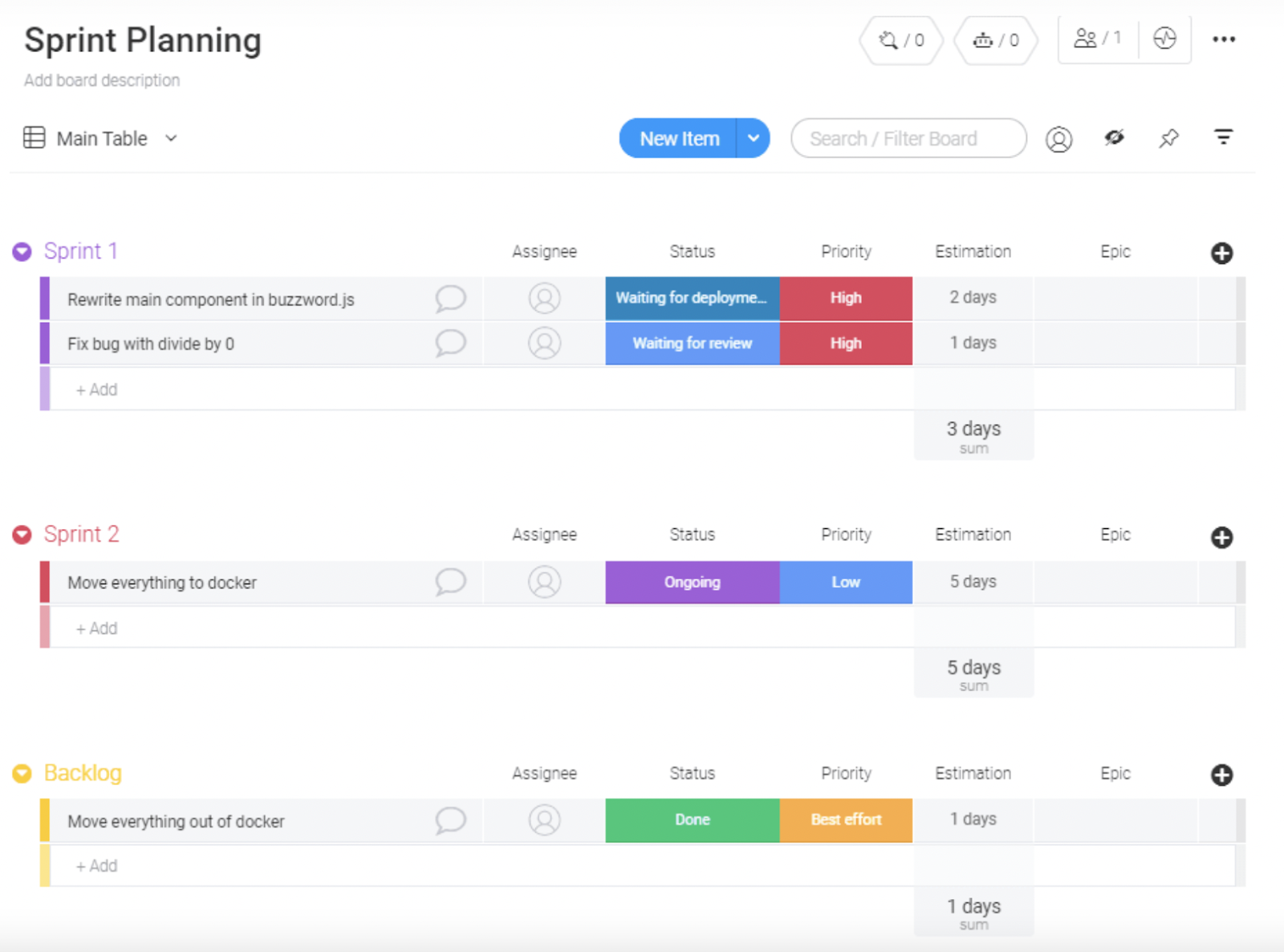Open the New Item dropdown arrow
This screenshot has height=952, width=1284.
coord(753,138)
